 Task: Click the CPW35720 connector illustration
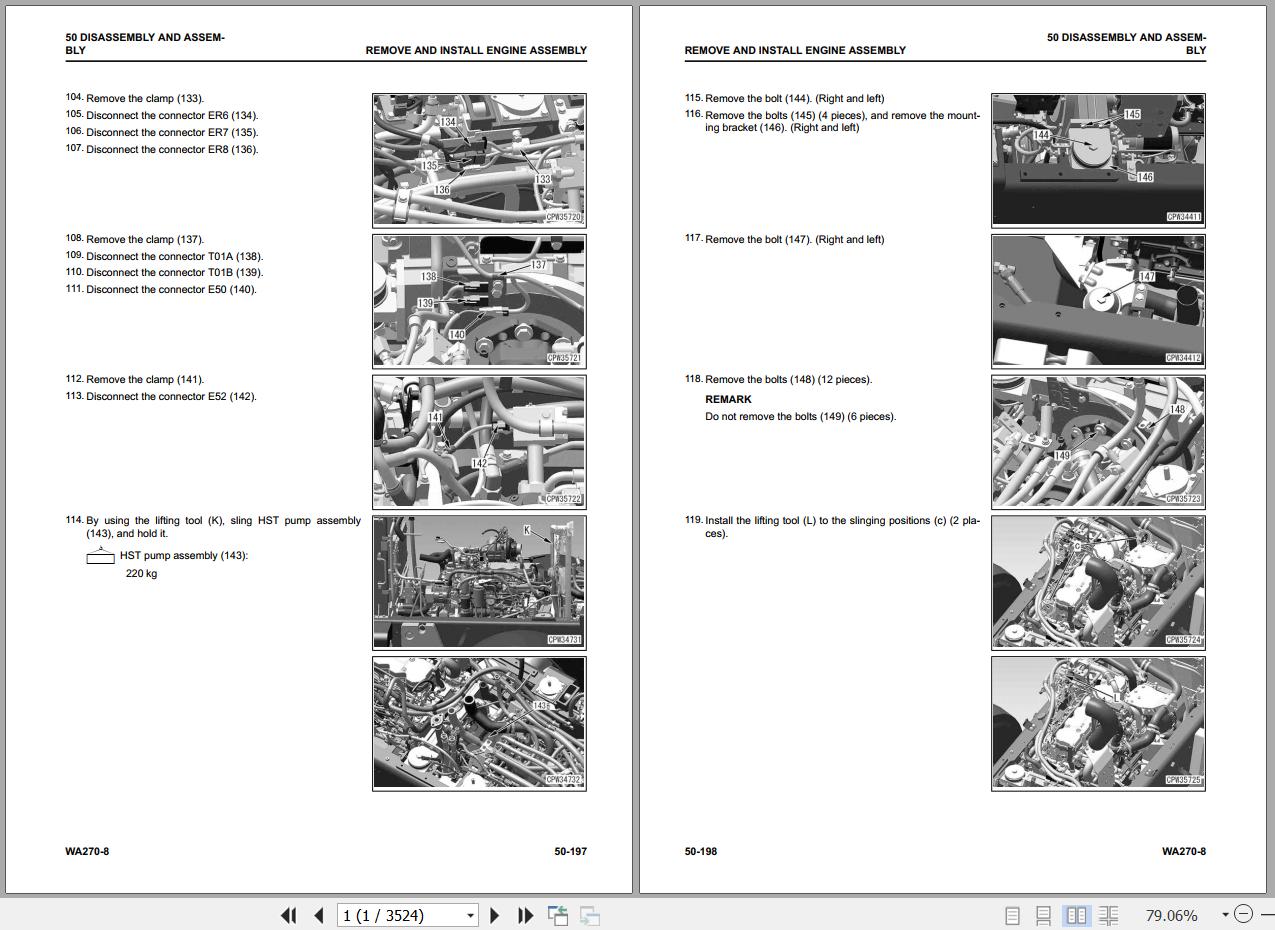click(479, 160)
